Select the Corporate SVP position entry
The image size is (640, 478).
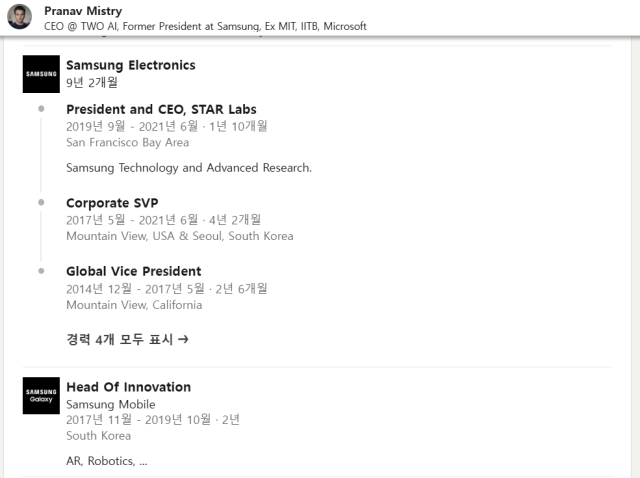(112, 203)
